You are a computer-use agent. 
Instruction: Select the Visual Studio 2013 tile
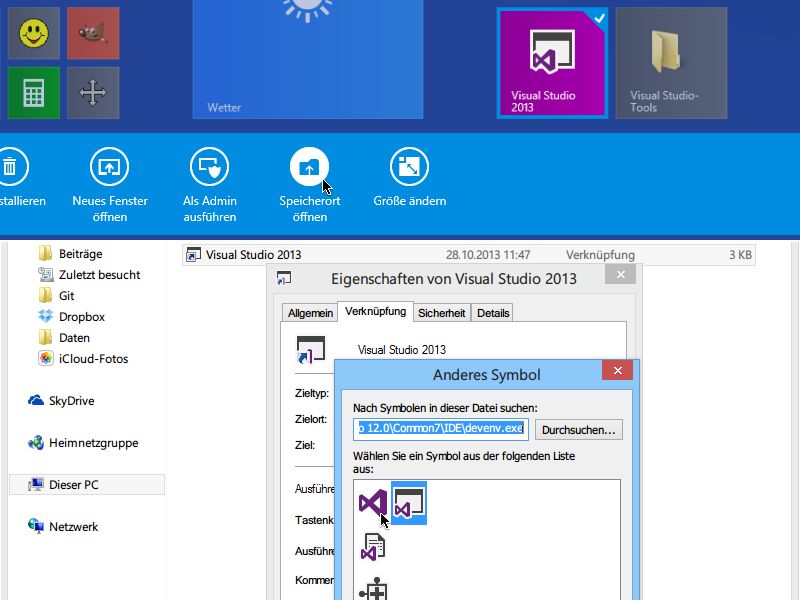[x=552, y=63]
